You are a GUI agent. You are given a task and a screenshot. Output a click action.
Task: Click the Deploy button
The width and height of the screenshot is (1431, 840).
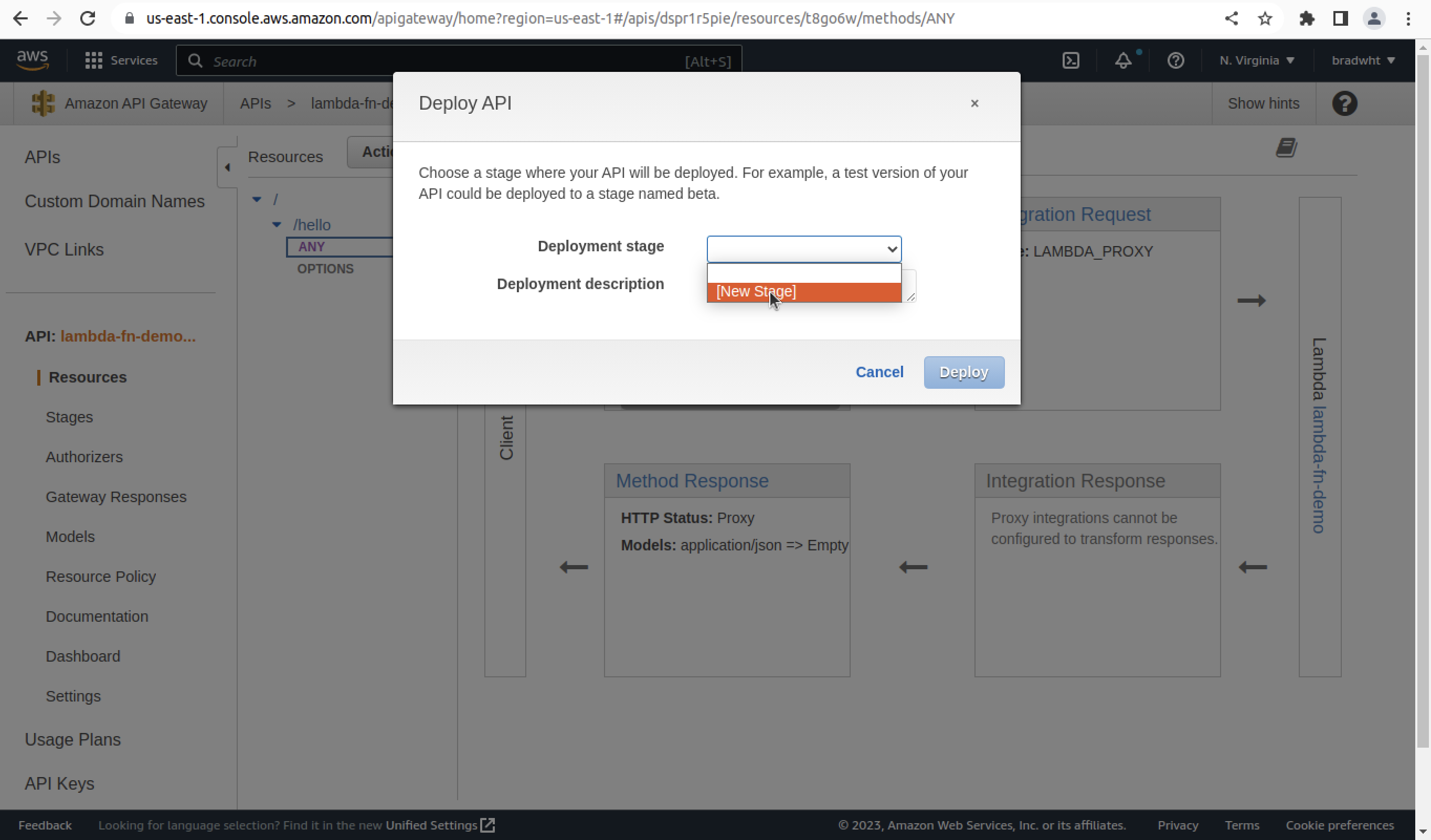pyautogui.click(x=963, y=373)
